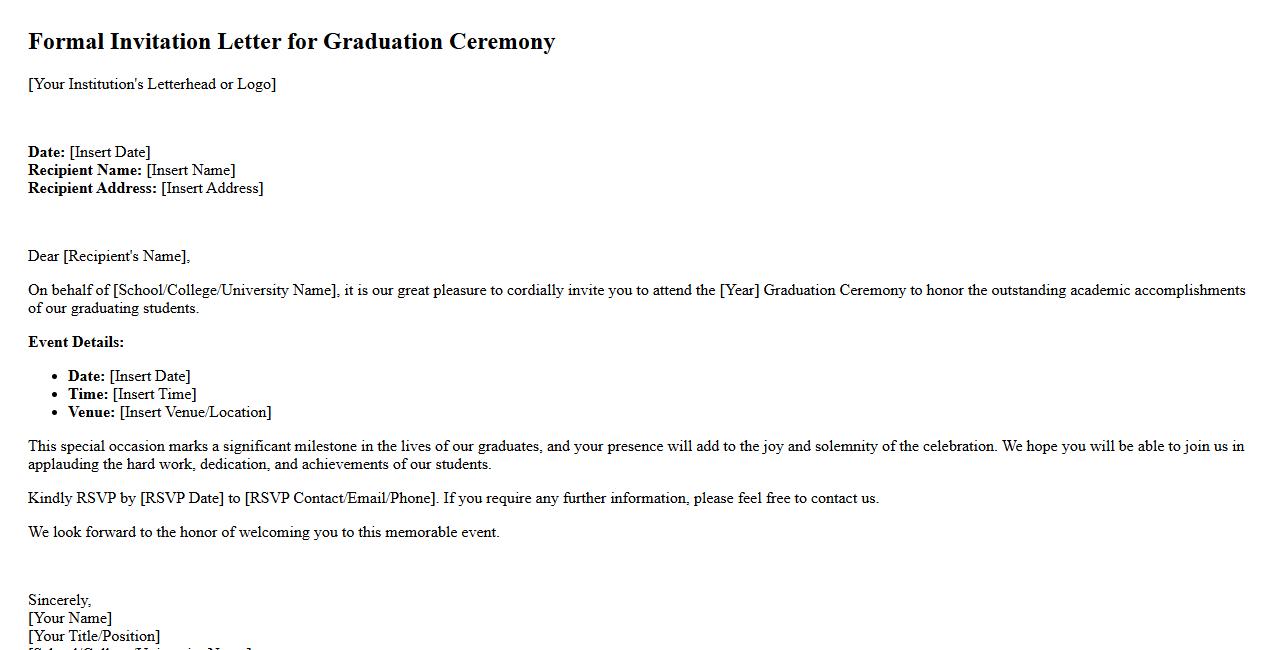The width and height of the screenshot is (1278, 650).
Task: Click the Event Details heading
Action: pyautogui.click(x=76, y=342)
